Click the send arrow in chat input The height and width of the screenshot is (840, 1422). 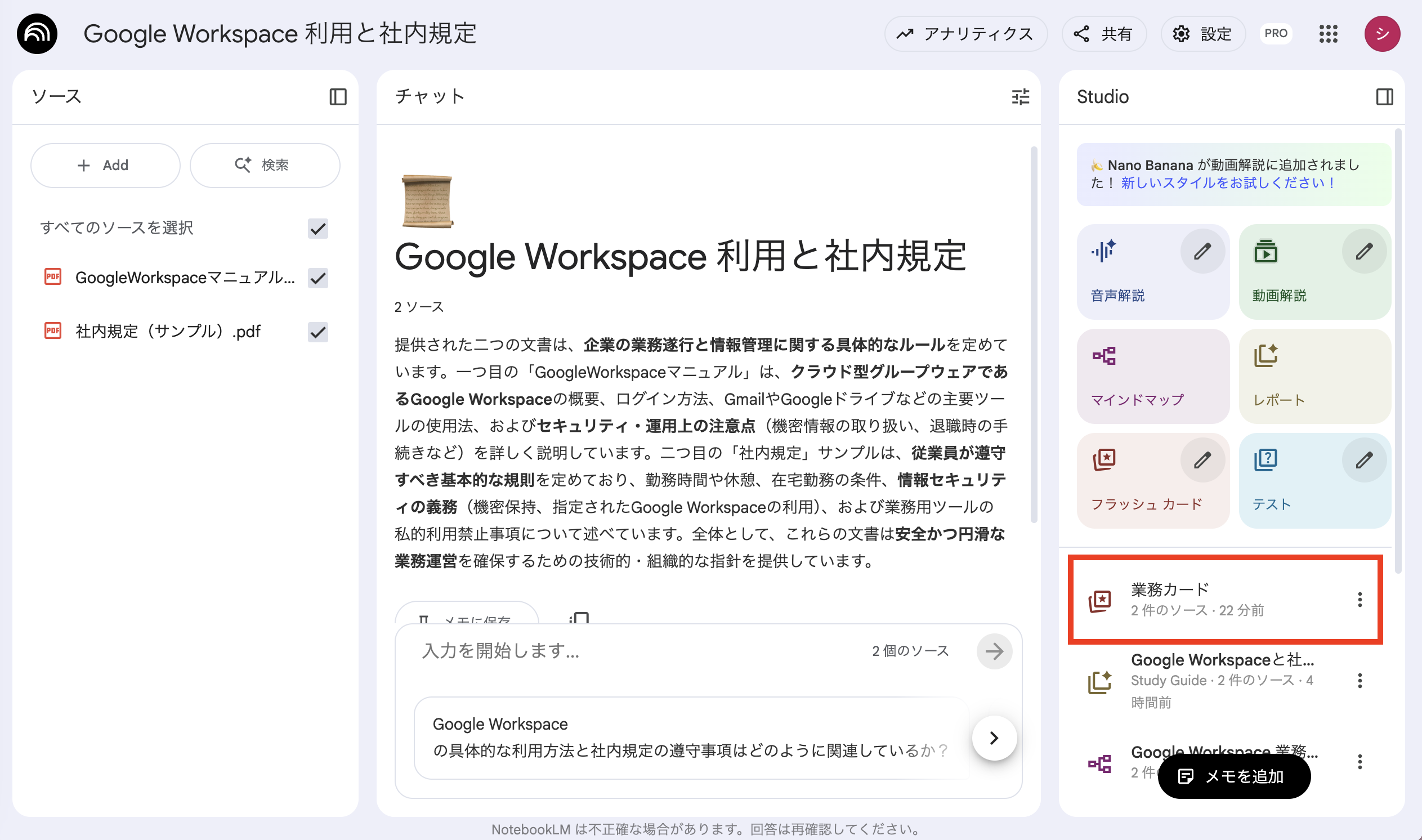[x=994, y=651]
